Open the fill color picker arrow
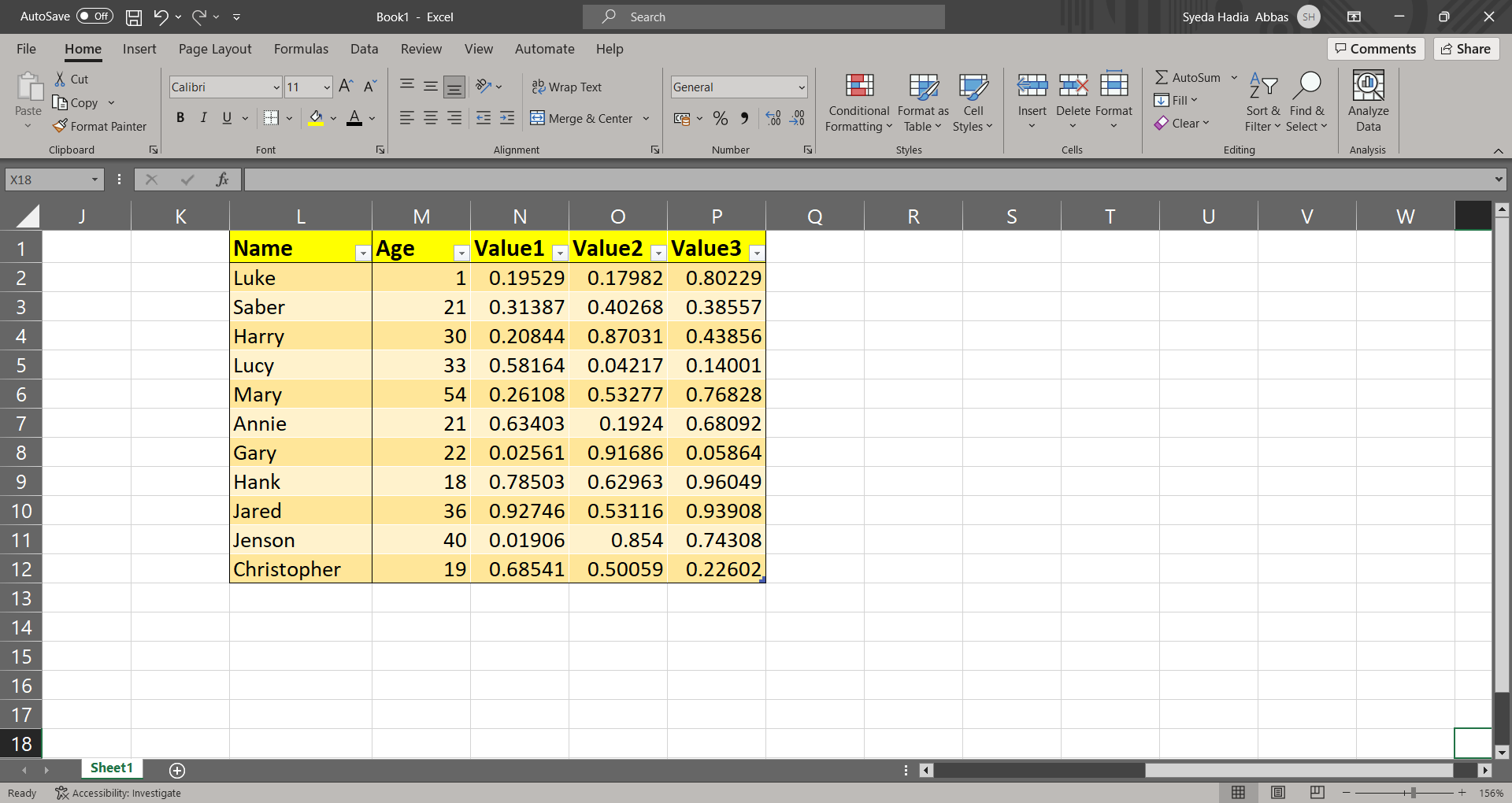 (x=332, y=118)
